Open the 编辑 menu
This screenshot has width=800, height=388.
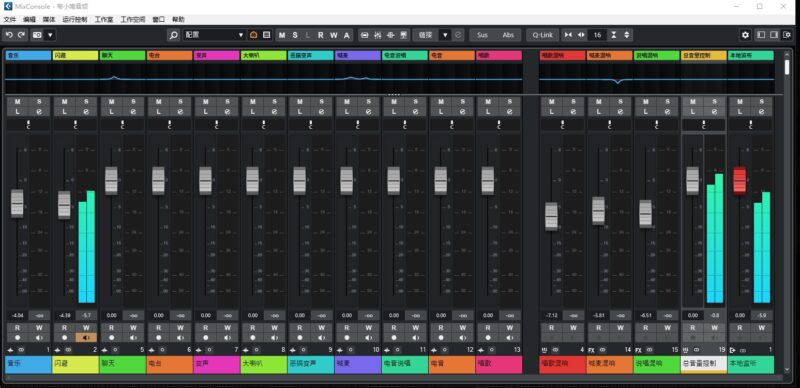29,19
